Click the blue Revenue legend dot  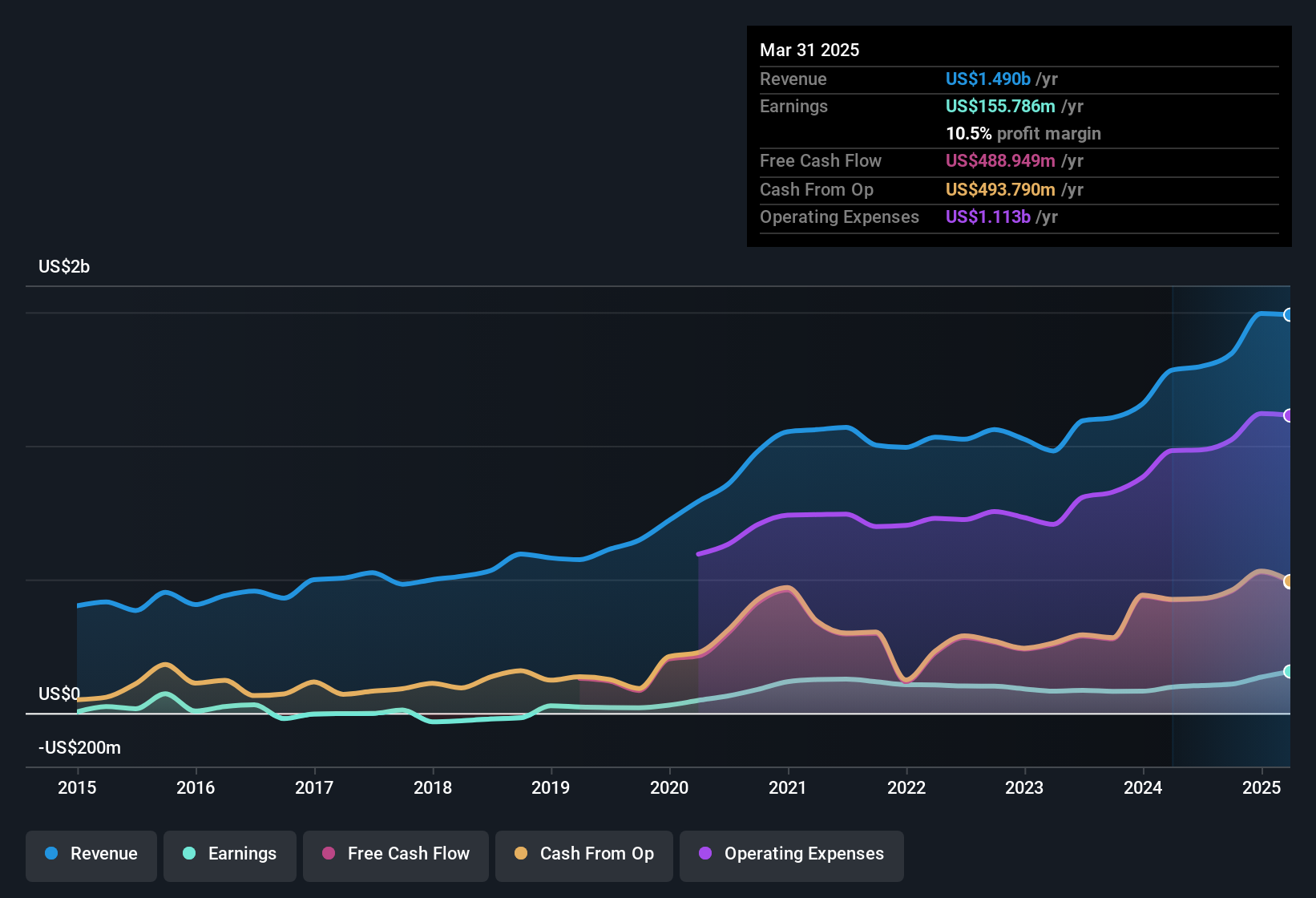pos(51,854)
